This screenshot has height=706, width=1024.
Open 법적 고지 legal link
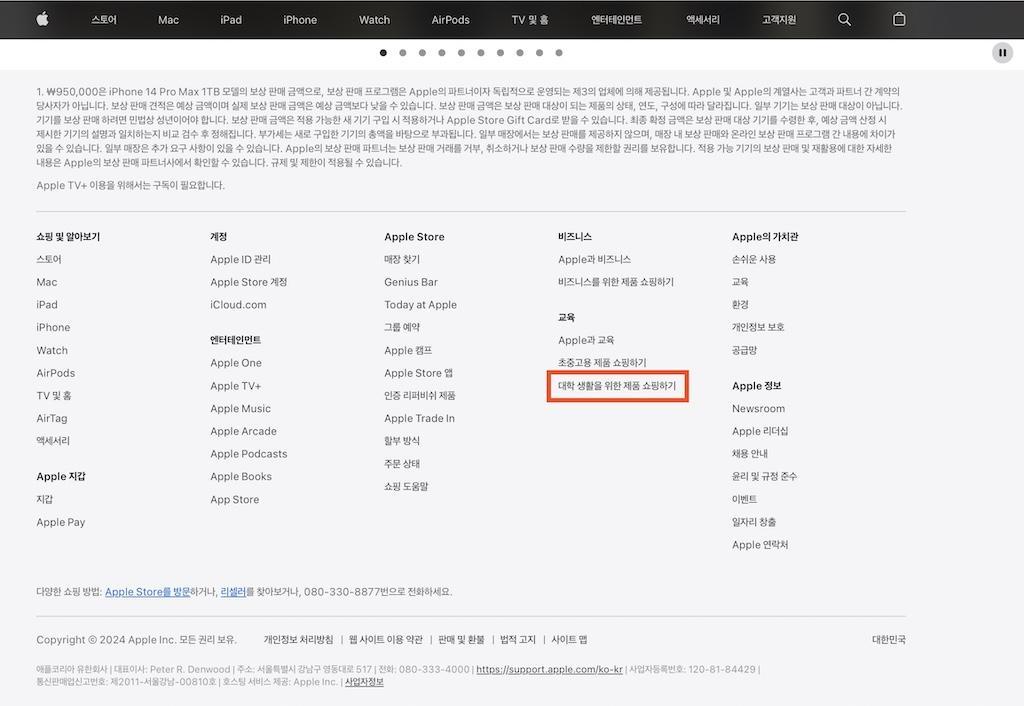(x=518, y=640)
